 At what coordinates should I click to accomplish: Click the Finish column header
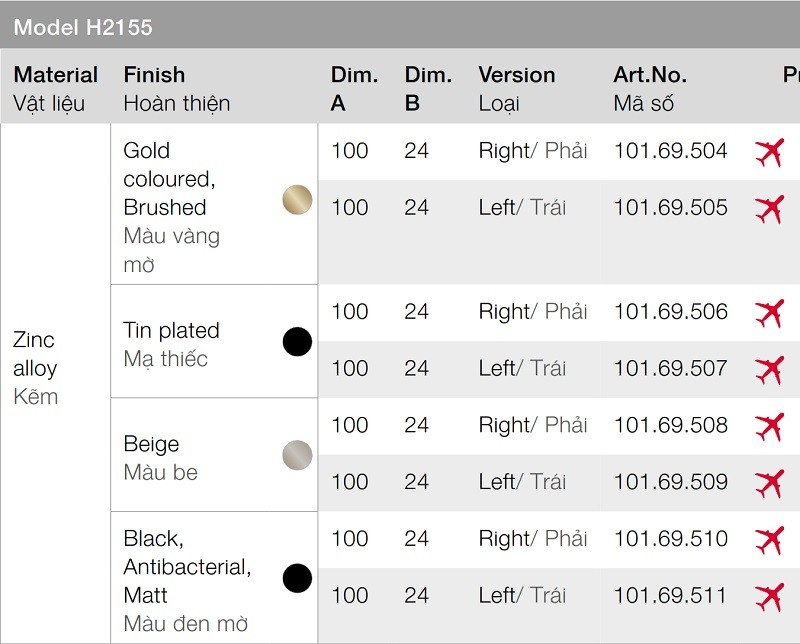(x=154, y=75)
